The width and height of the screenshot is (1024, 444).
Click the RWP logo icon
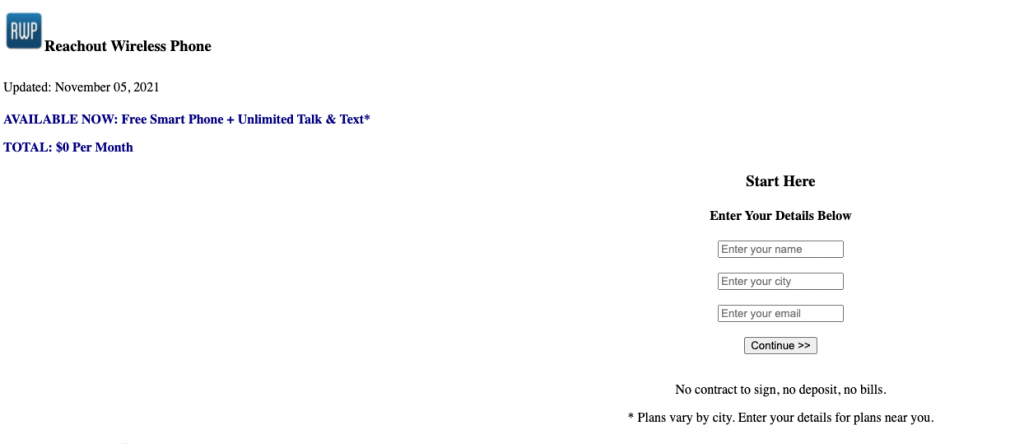23,31
